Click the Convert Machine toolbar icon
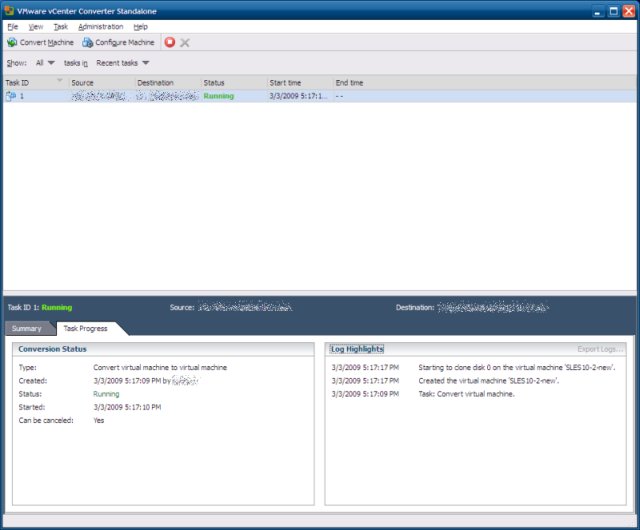Screen dimensions: 640x530 tap(12, 43)
